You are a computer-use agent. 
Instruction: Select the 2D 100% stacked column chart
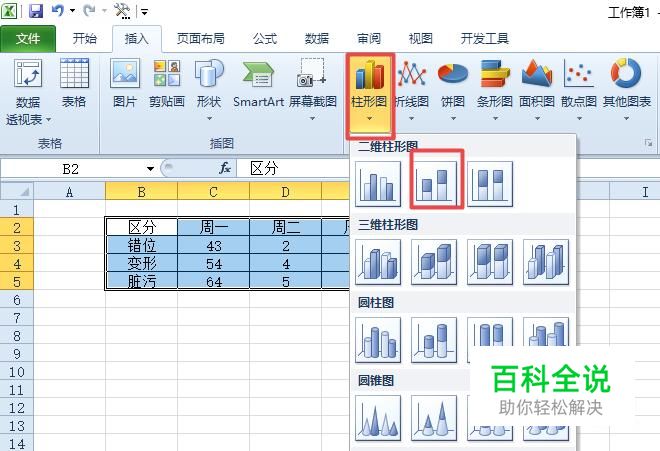pos(490,184)
